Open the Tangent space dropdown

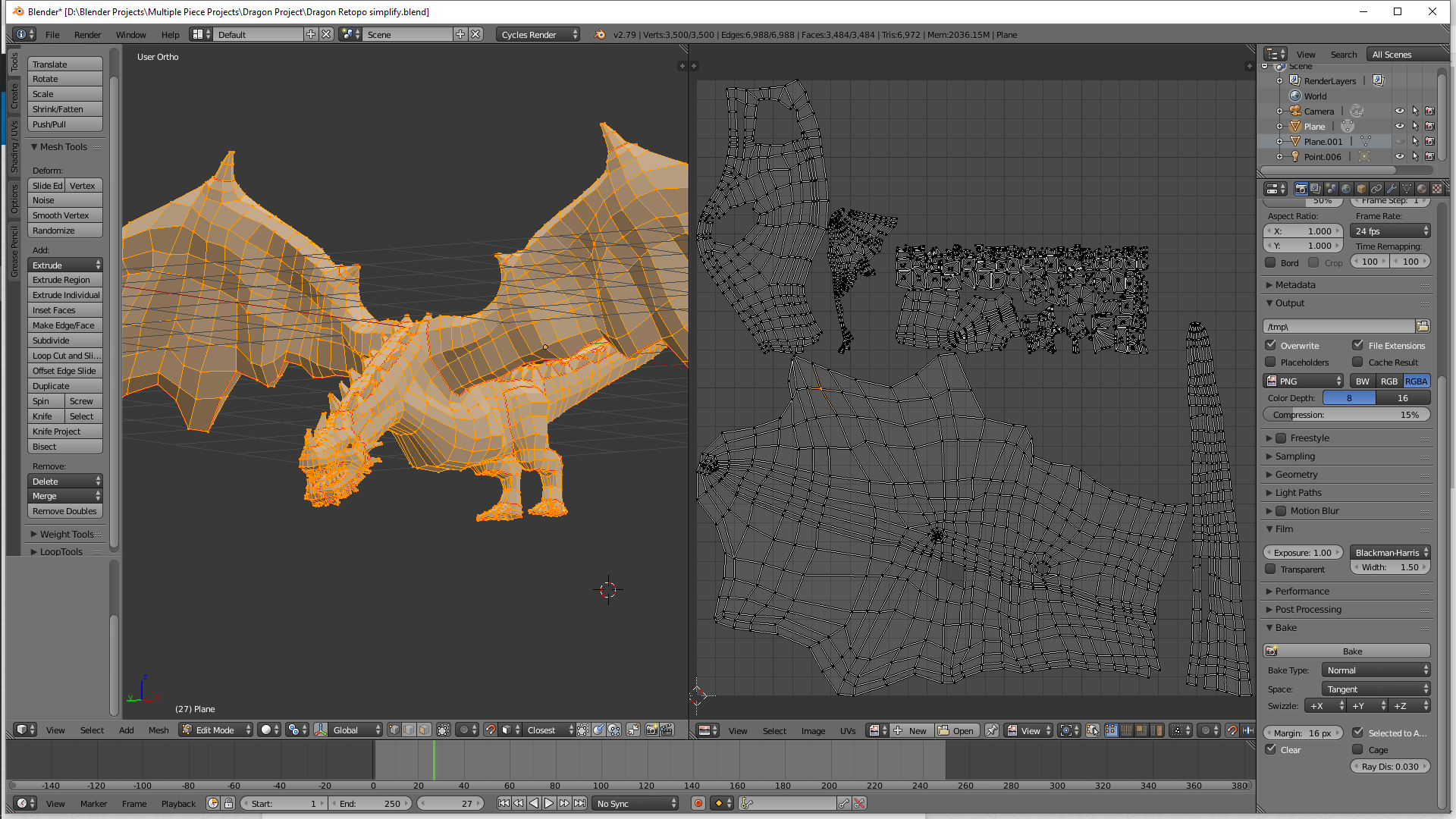tap(1376, 689)
